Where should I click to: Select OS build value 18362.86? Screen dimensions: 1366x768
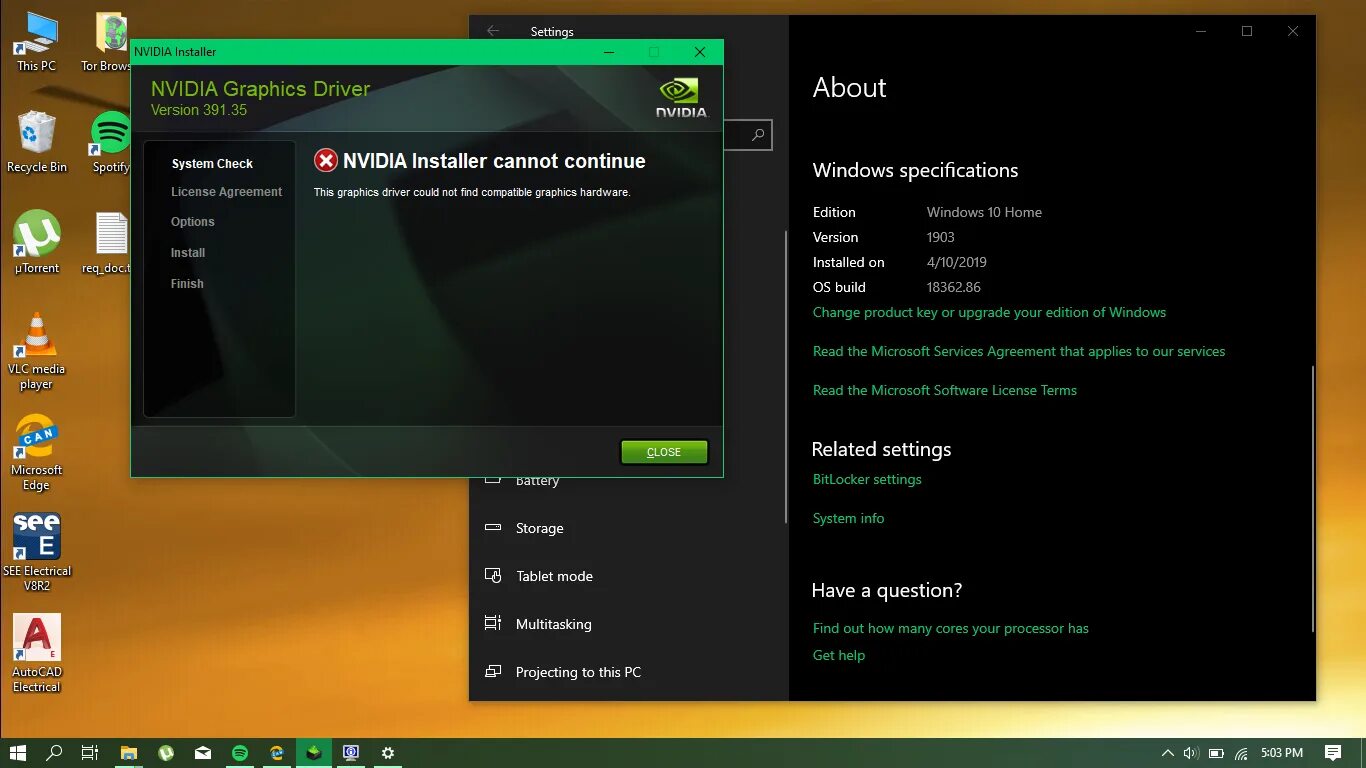pos(953,287)
